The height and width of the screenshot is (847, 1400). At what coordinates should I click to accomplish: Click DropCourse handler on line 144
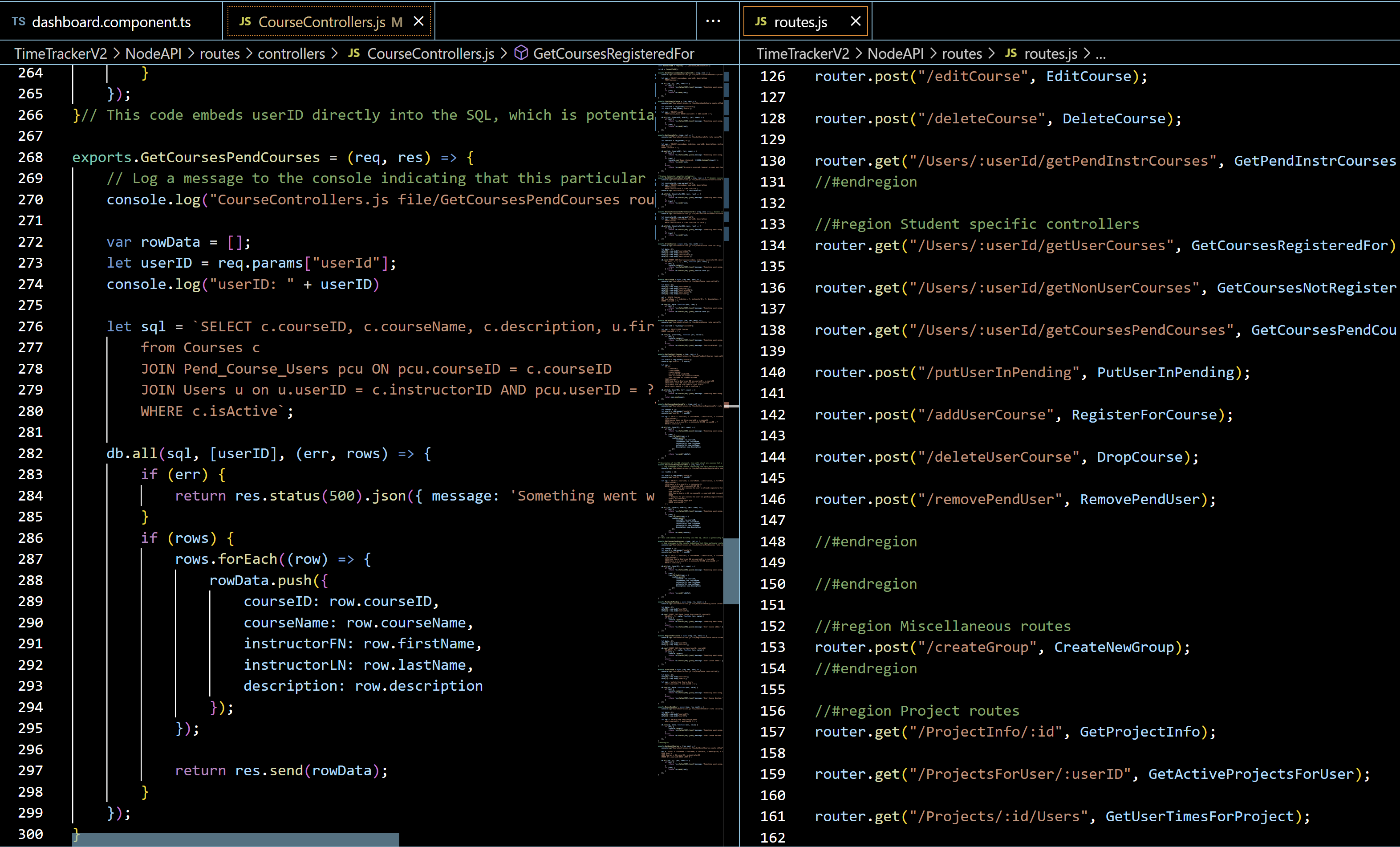click(1140, 458)
